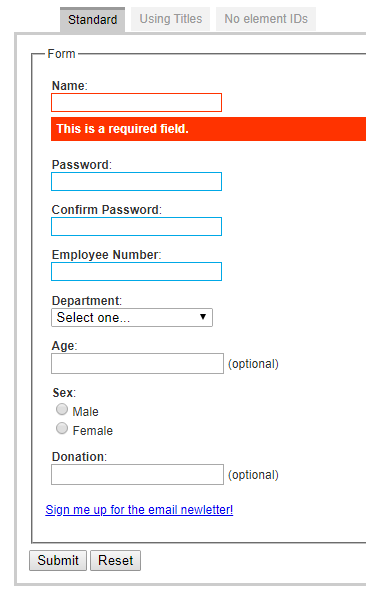Click the required field error banner

tap(208, 129)
